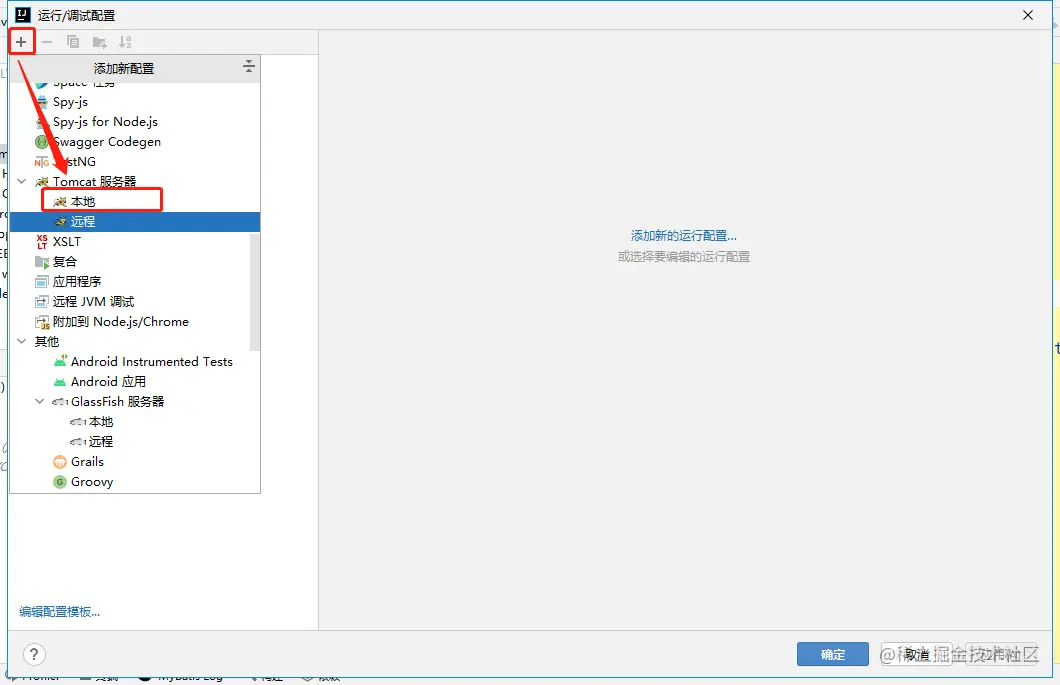Click the 取消 button
Screen dimensions: 1060x685
pyautogui.click(x=916, y=654)
